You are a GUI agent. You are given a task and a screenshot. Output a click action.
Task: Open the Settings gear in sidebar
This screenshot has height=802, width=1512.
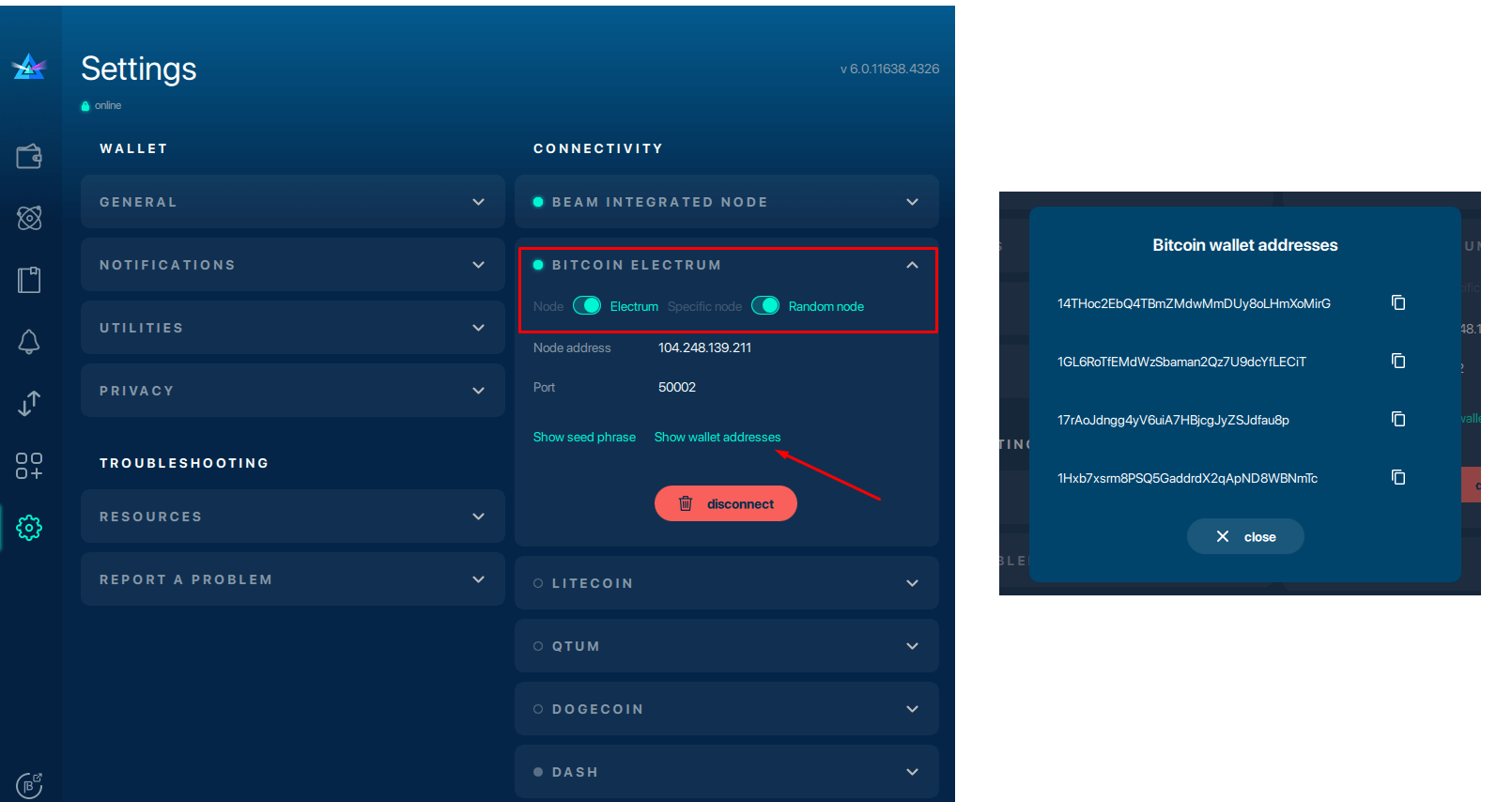tap(29, 528)
